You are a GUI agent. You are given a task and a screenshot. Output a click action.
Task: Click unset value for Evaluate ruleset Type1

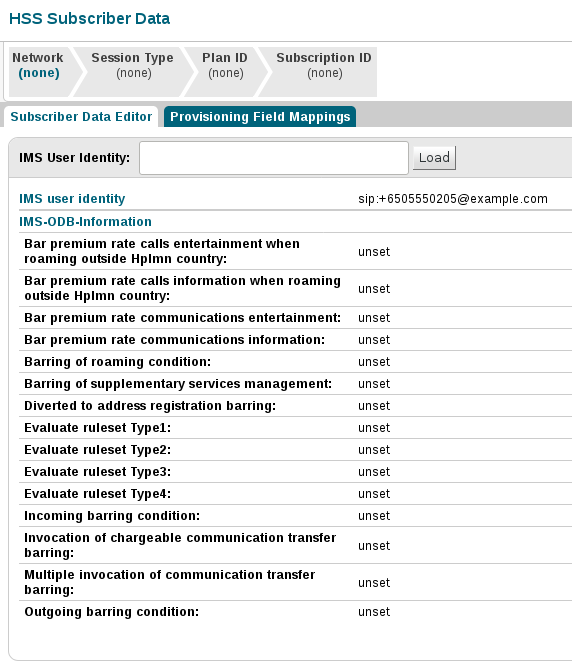(374, 428)
